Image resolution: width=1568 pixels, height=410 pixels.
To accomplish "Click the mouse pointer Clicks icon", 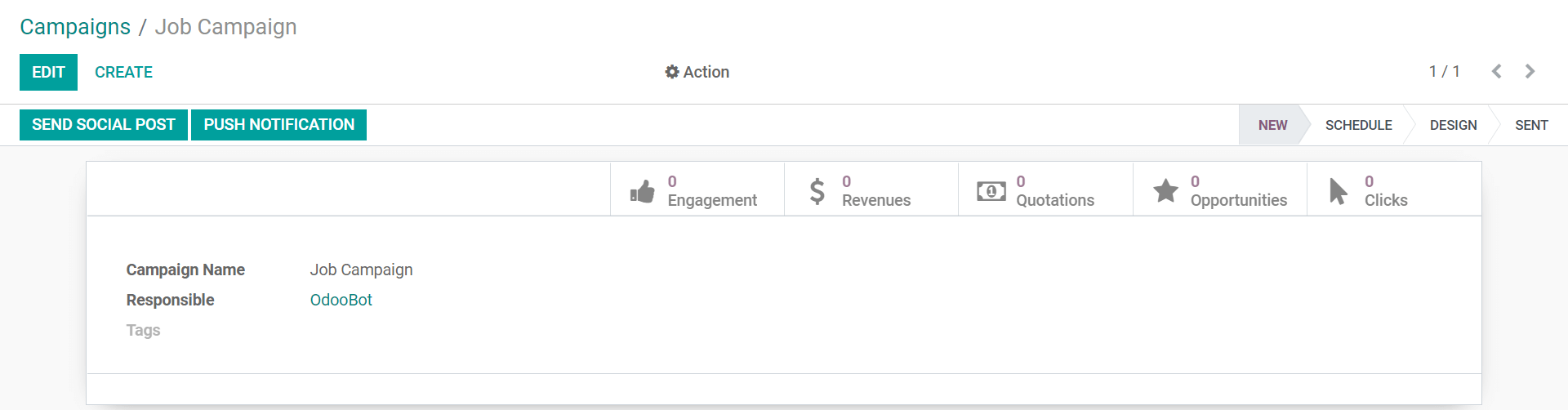I will pyautogui.click(x=1339, y=191).
